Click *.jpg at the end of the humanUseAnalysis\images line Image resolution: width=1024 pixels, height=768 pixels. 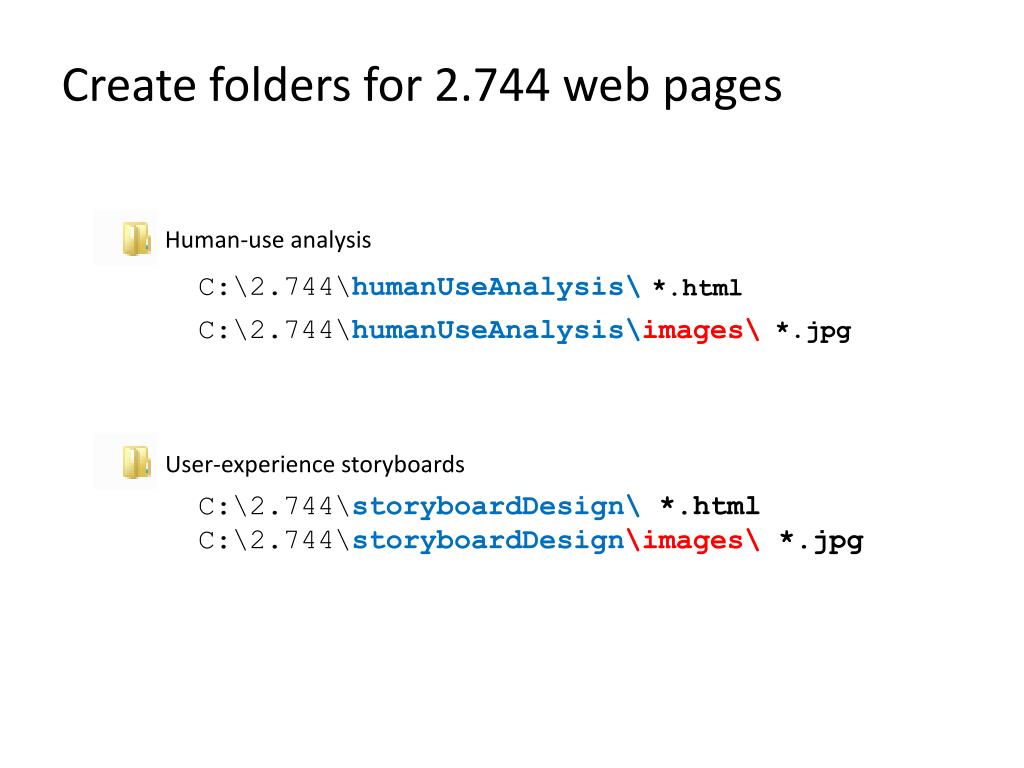[x=813, y=331]
